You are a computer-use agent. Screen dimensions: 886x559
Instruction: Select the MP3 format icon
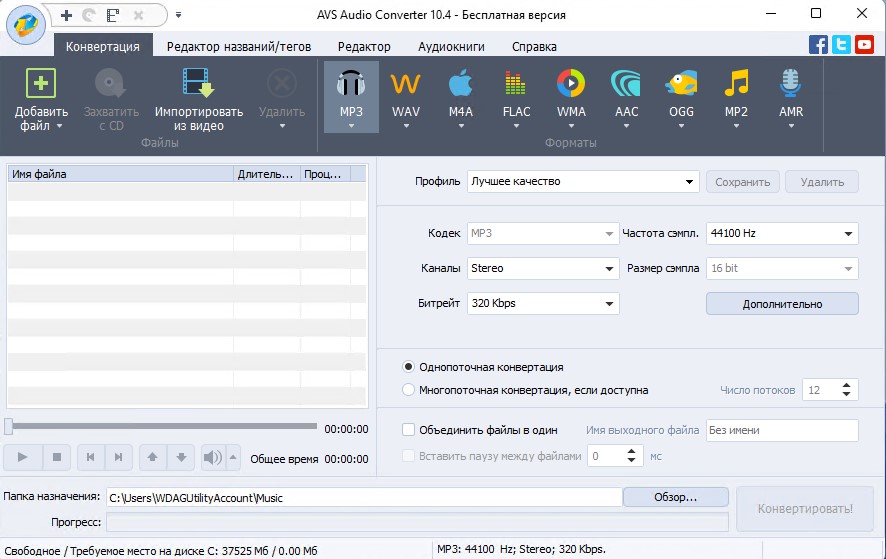351,84
